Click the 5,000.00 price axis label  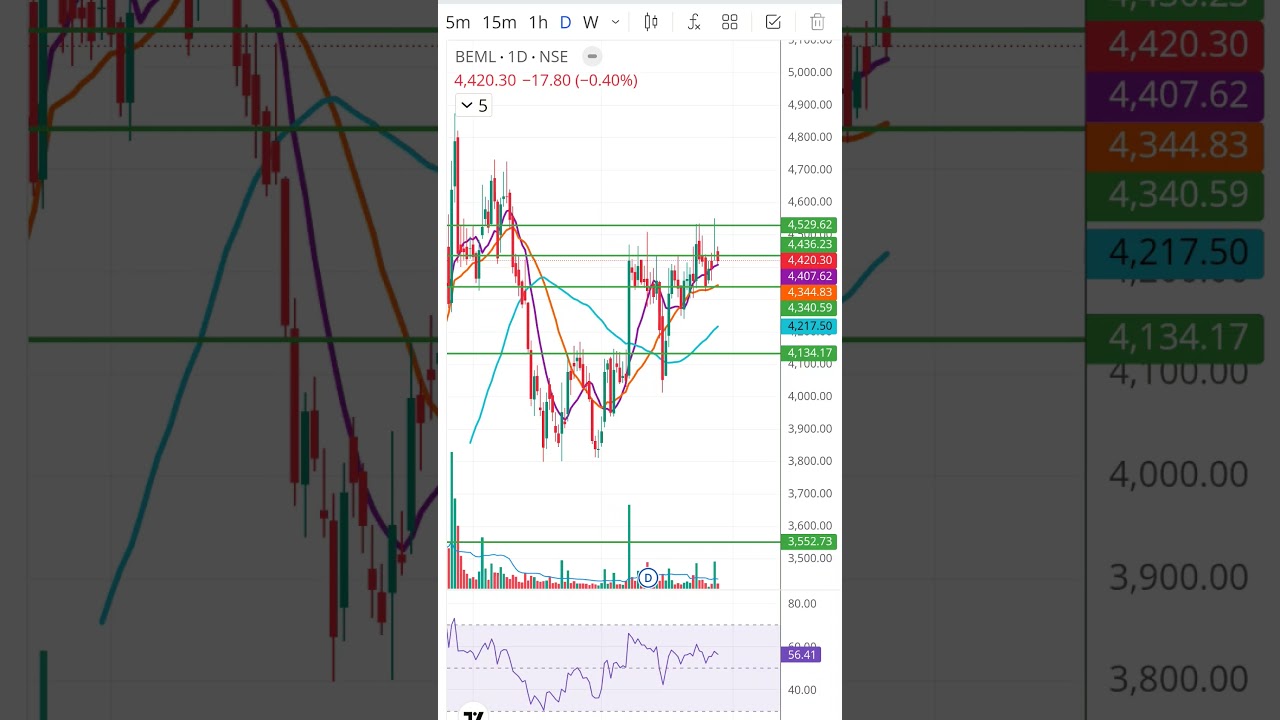tap(810, 72)
